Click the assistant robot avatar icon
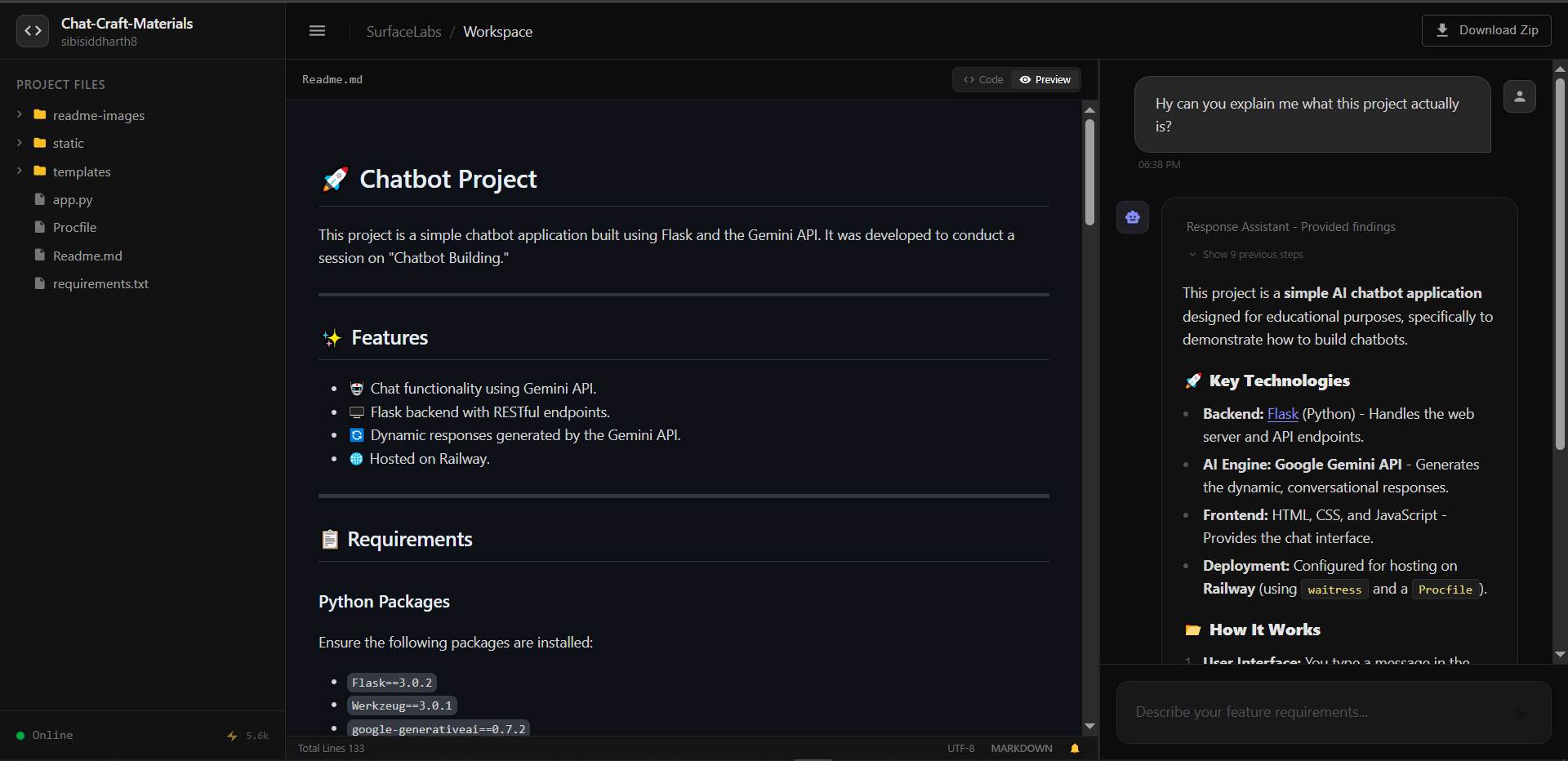 pyautogui.click(x=1133, y=217)
